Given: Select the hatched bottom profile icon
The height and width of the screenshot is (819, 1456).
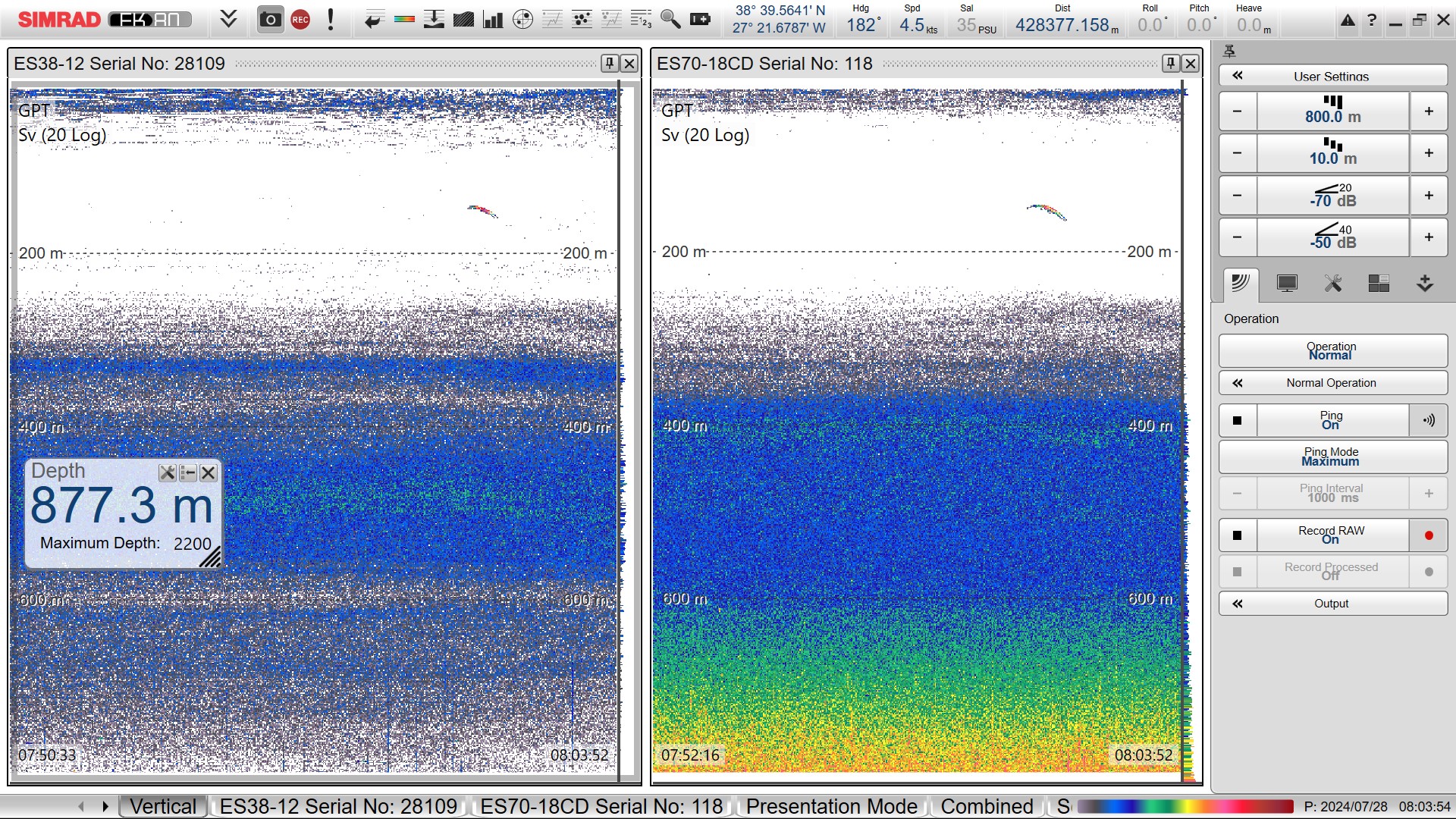Looking at the screenshot, I should pyautogui.click(x=463, y=20).
